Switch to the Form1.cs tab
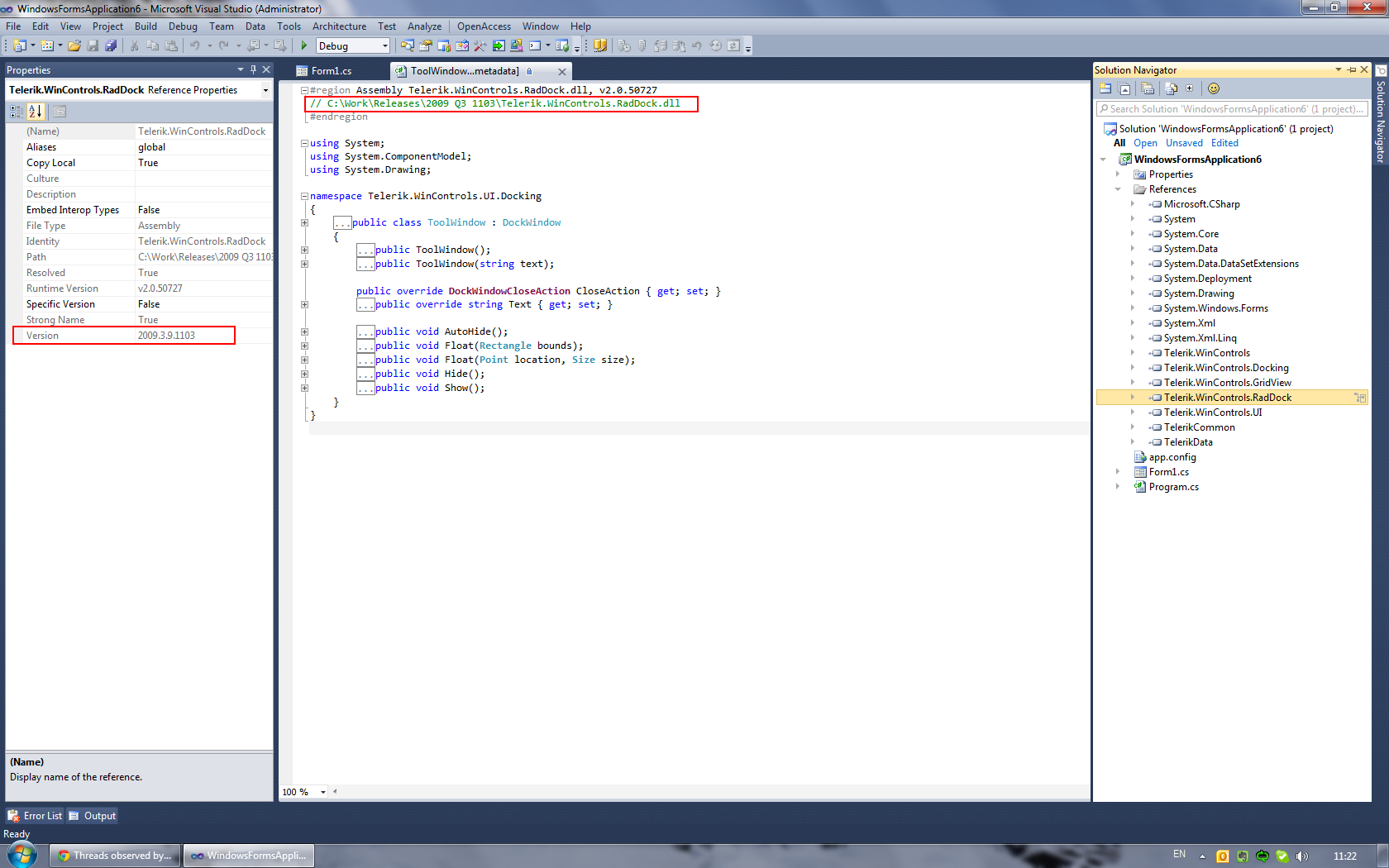 [331, 71]
